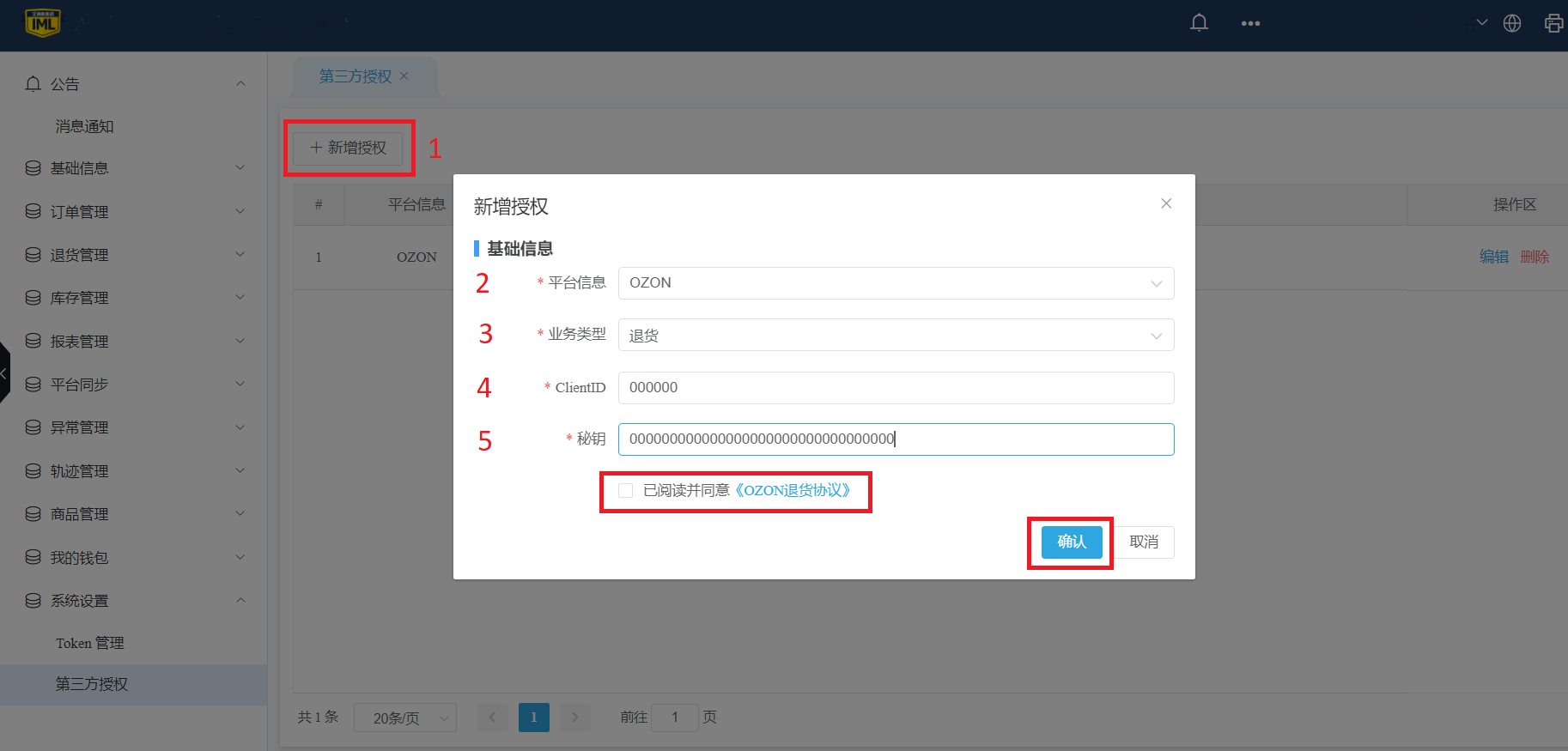Switch to the 第三方授权 tab
Viewport: 1568px width, 751px height.
(x=356, y=76)
